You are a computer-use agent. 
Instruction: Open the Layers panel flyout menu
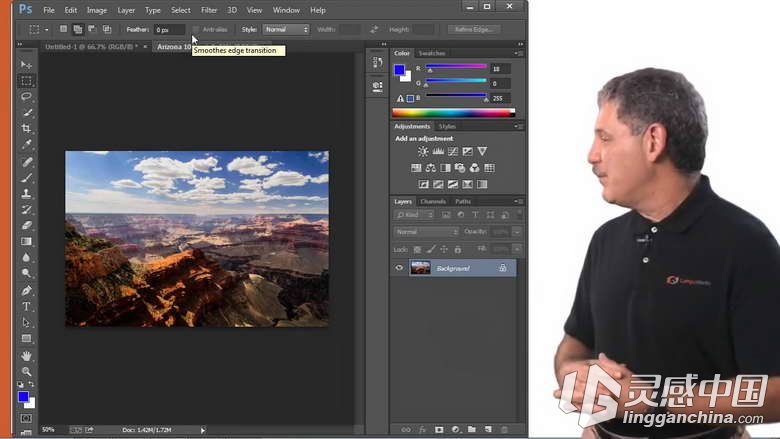tap(518, 201)
